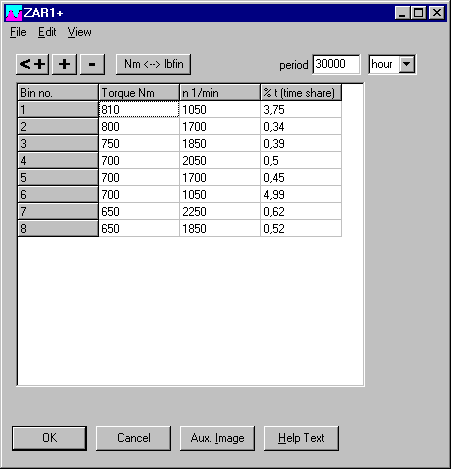Viewport: 451px width, 469px height.
Task: Confirm with the OK button
Action: [x=49, y=438]
